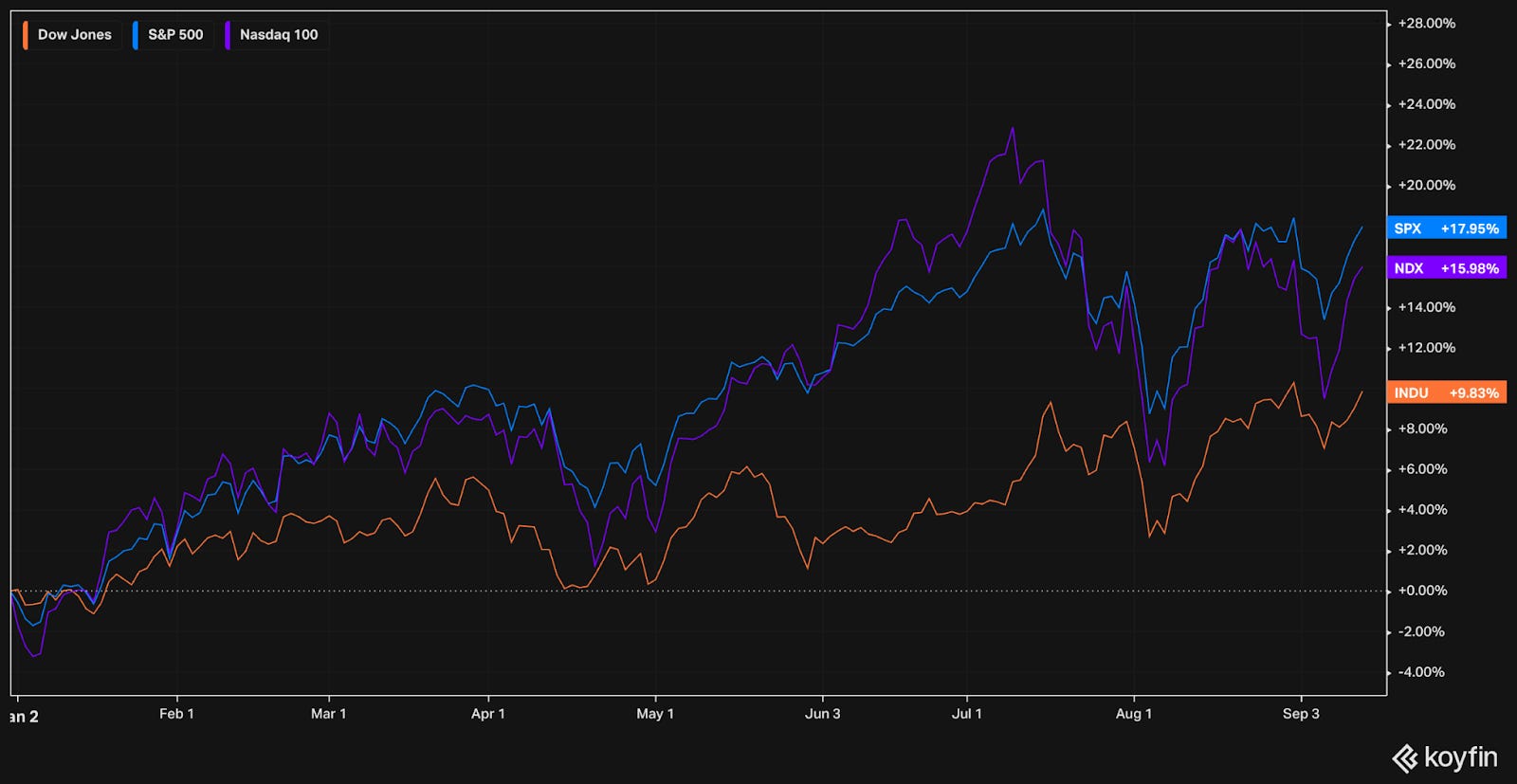Toggle the S&P 500 legend item
Viewport: 1517px width, 784px height.
(171, 35)
